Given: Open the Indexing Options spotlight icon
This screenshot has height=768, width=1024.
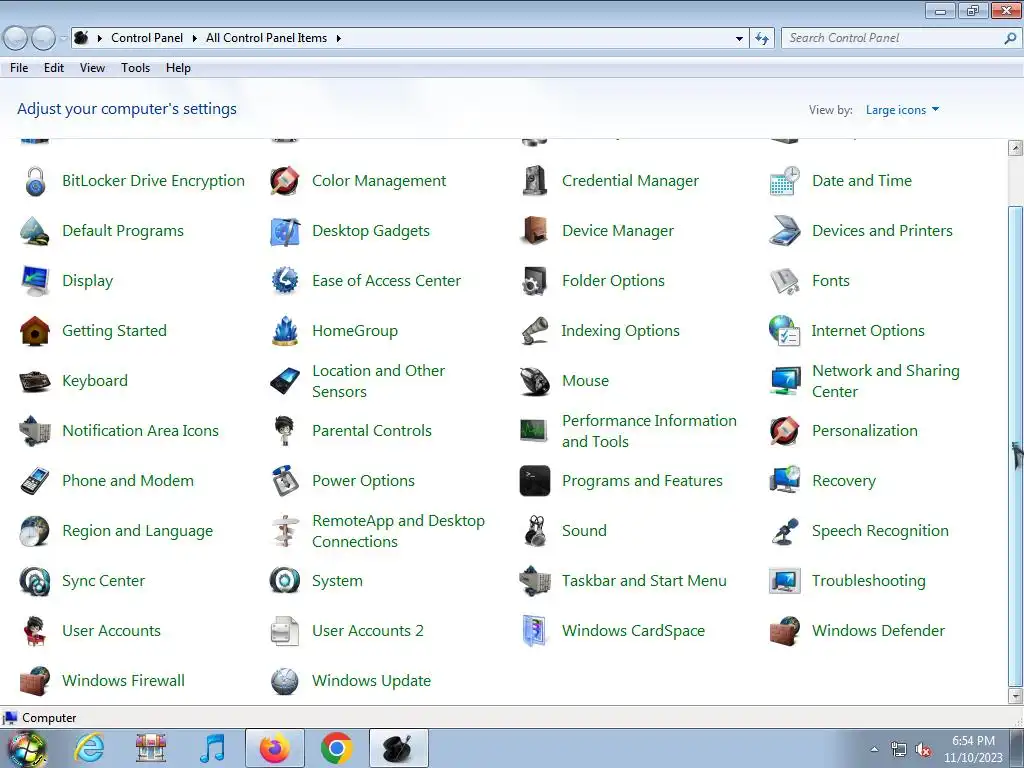Looking at the screenshot, I should coord(535,331).
